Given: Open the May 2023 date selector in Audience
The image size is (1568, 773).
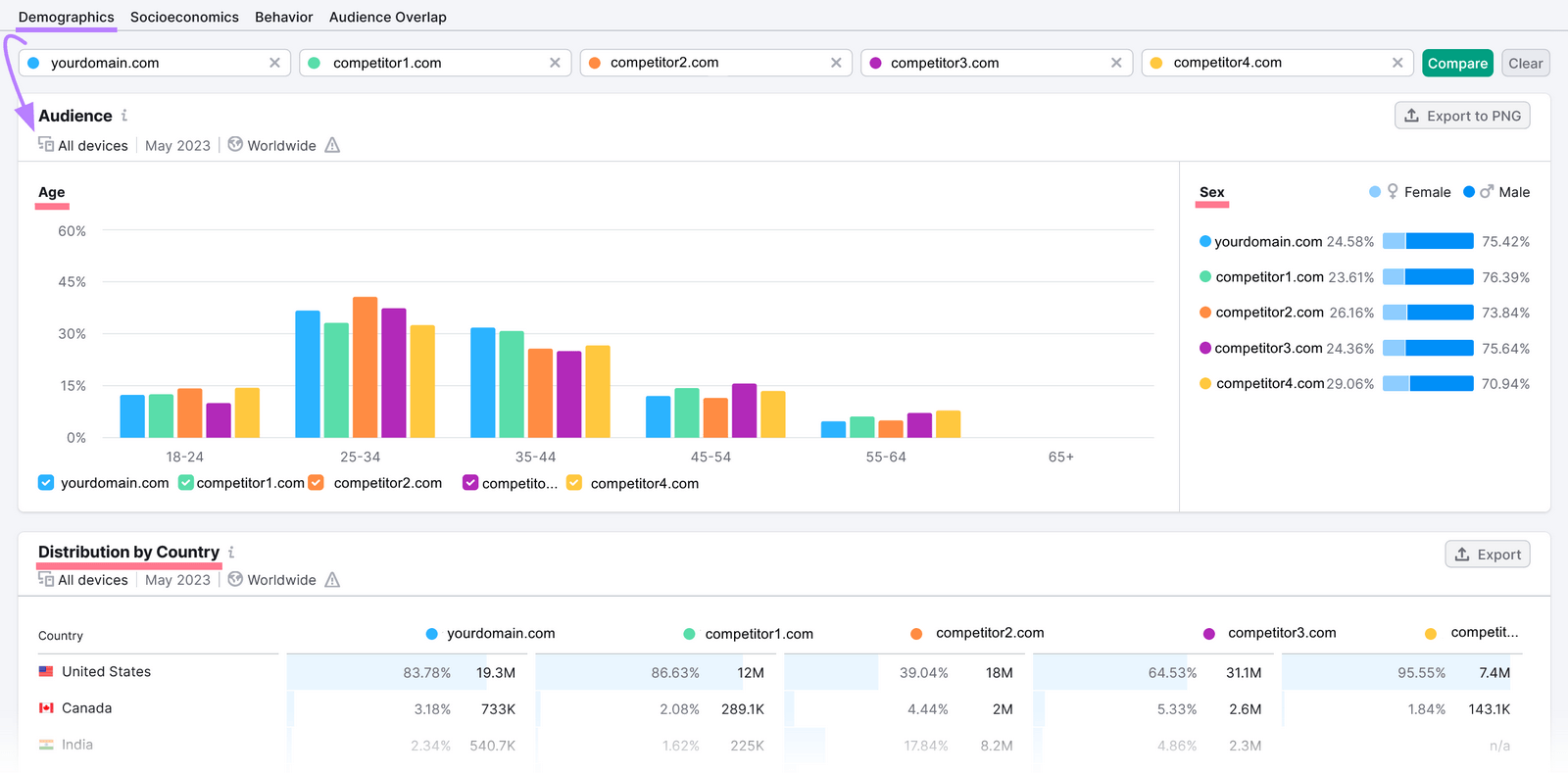Looking at the screenshot, I should click(177, 146).
